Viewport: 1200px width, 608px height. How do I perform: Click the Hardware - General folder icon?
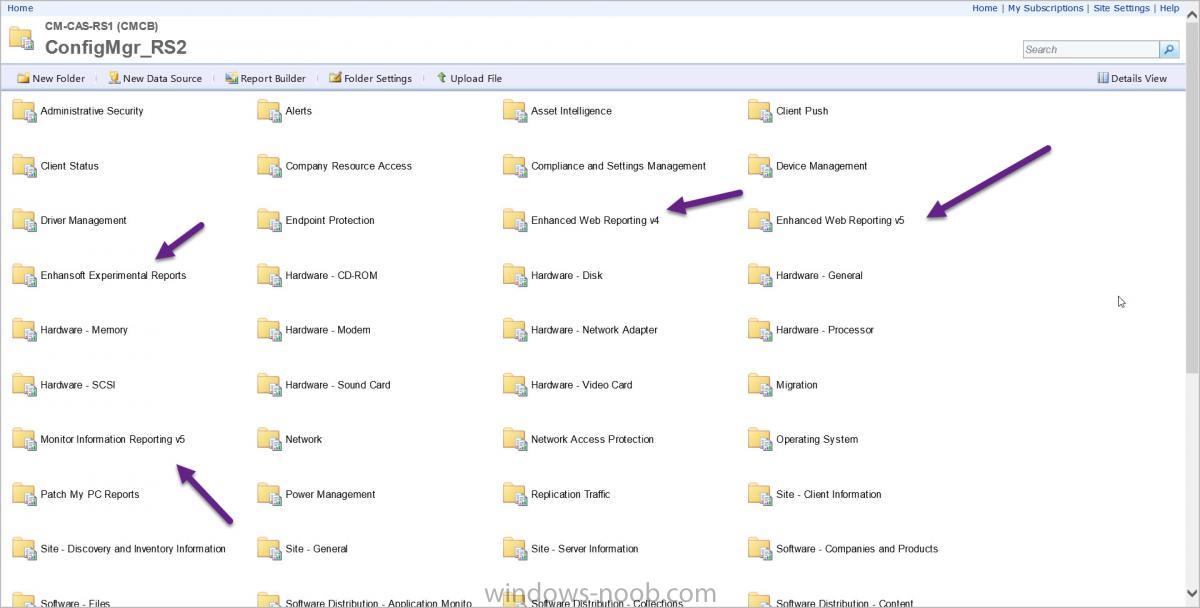(760, 275)
